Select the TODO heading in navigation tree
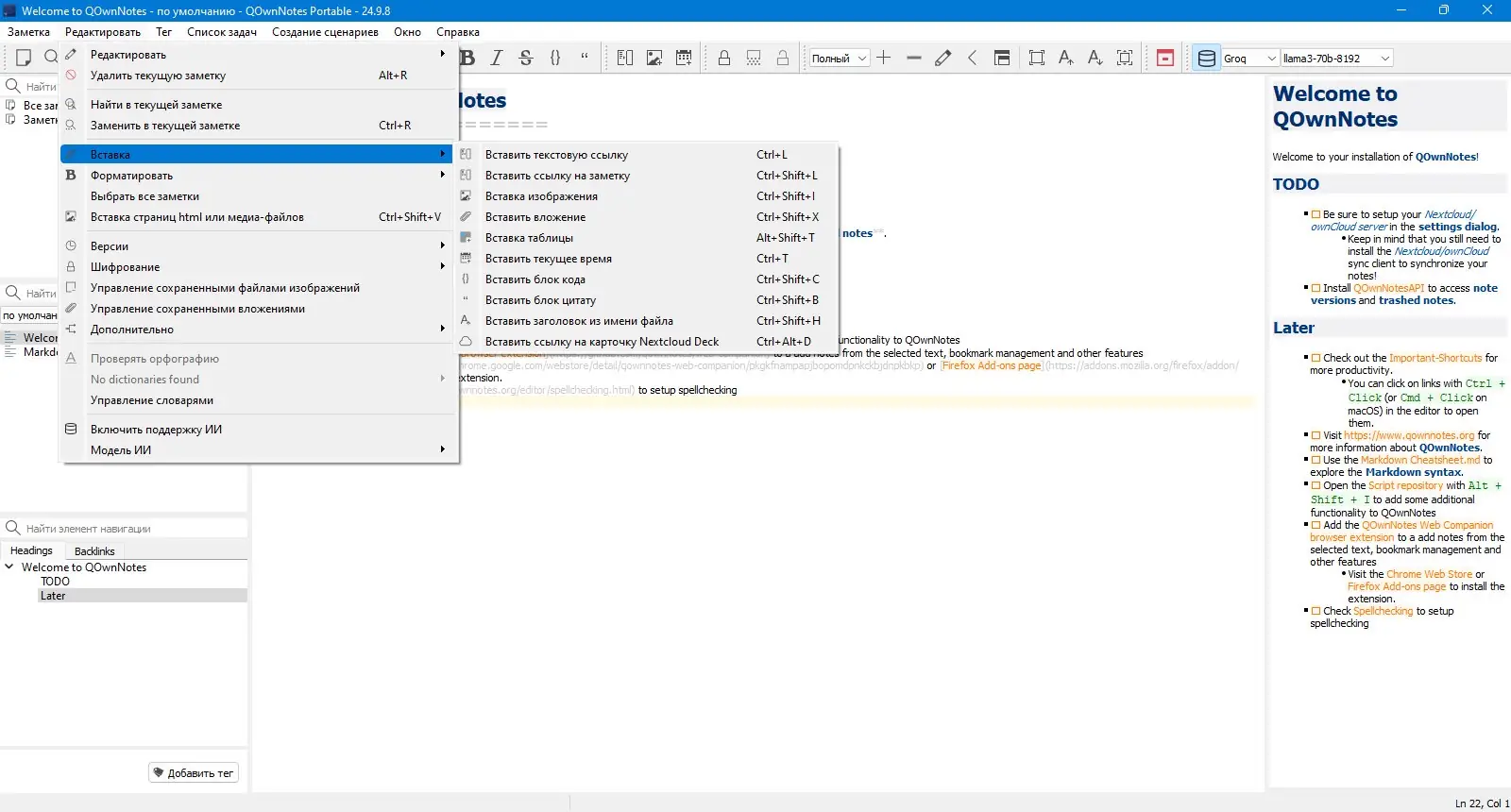 coord(55,582)
